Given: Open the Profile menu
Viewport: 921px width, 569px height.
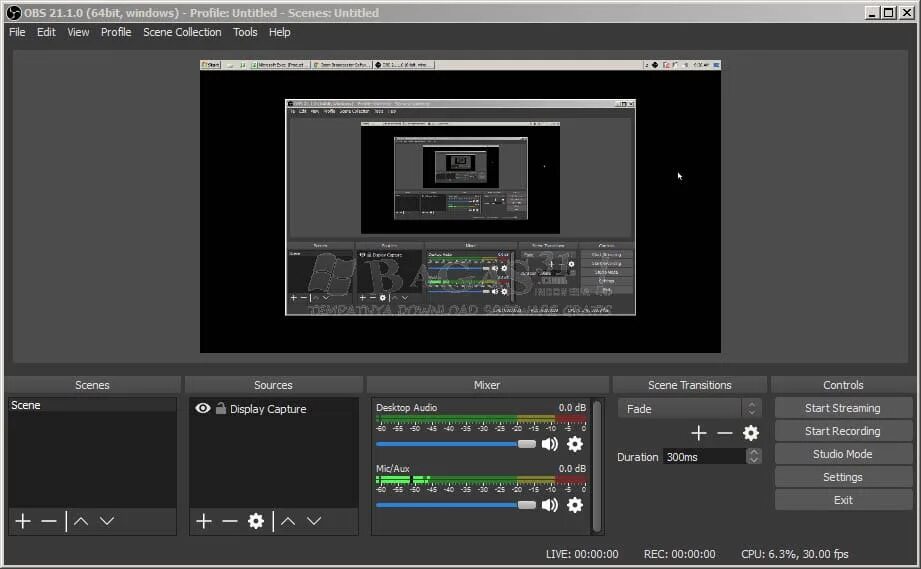Looking at the screenshot, I should [116, 32].
